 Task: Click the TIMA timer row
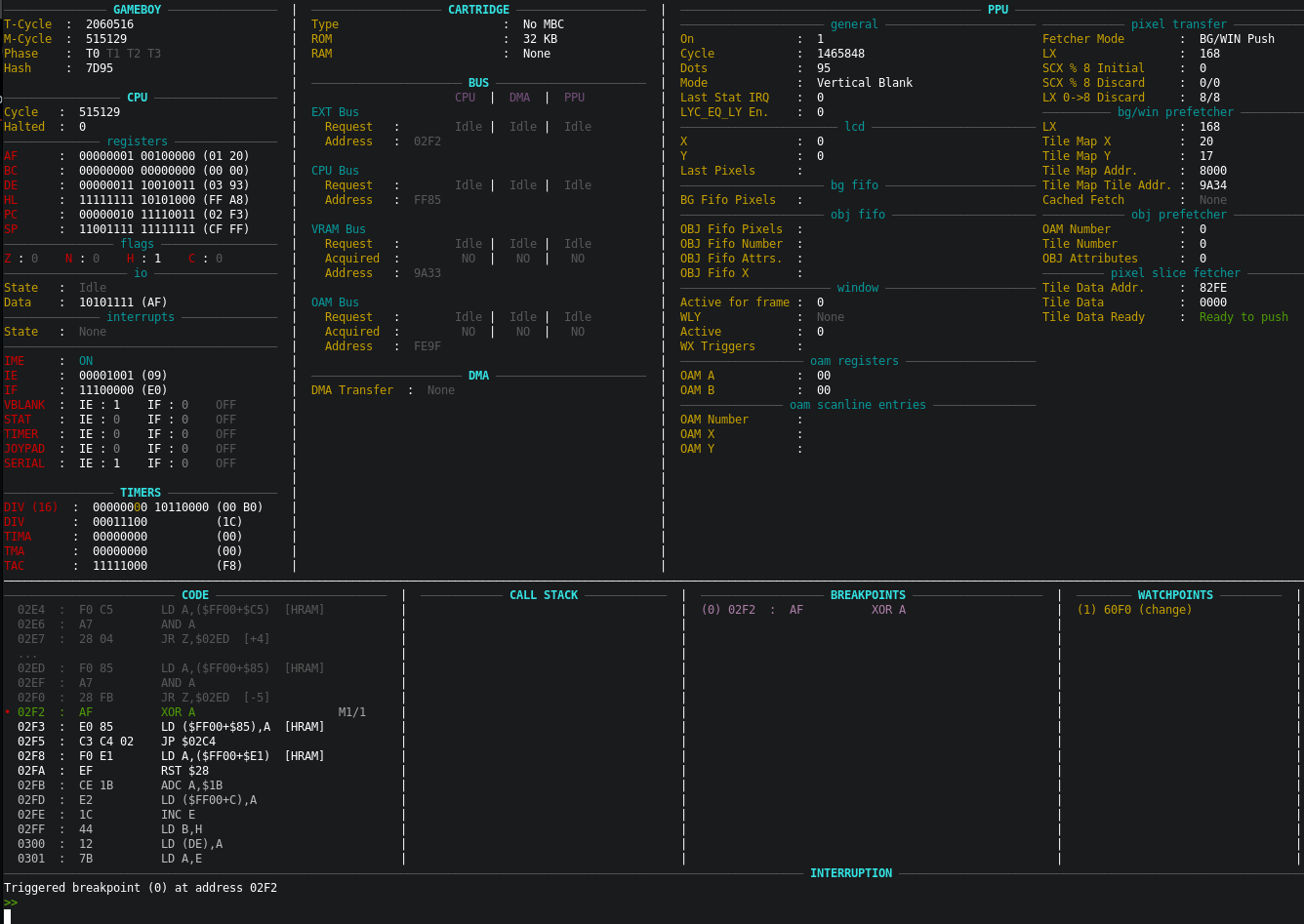pyautogui.click(x=124, y=537)
